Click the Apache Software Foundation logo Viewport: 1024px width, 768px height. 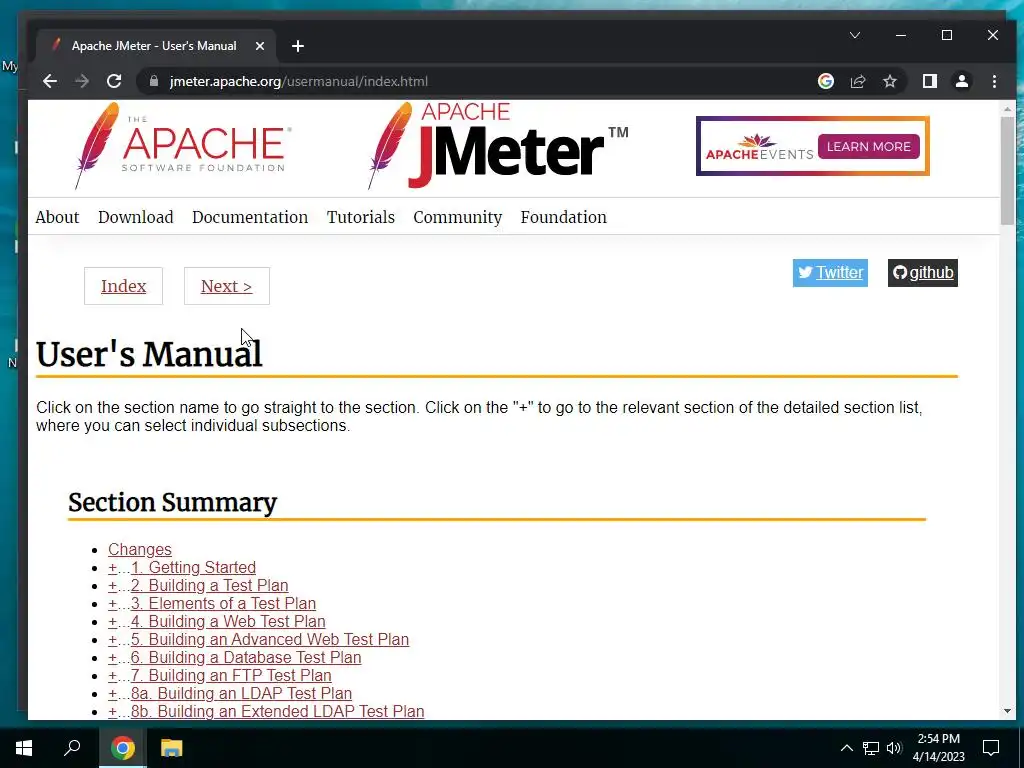182,146
